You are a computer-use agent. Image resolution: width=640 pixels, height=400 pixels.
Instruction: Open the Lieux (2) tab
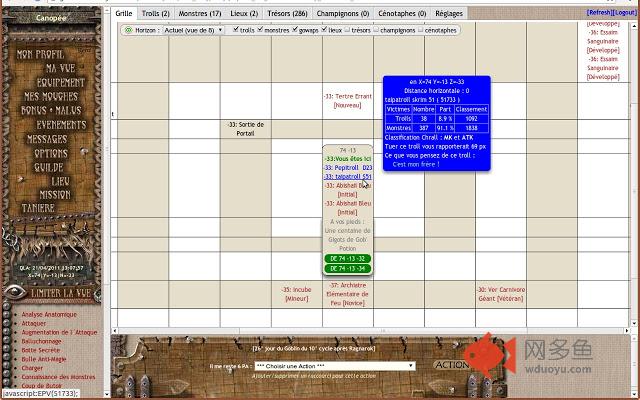pyautogui.click(x=244, y=13)
